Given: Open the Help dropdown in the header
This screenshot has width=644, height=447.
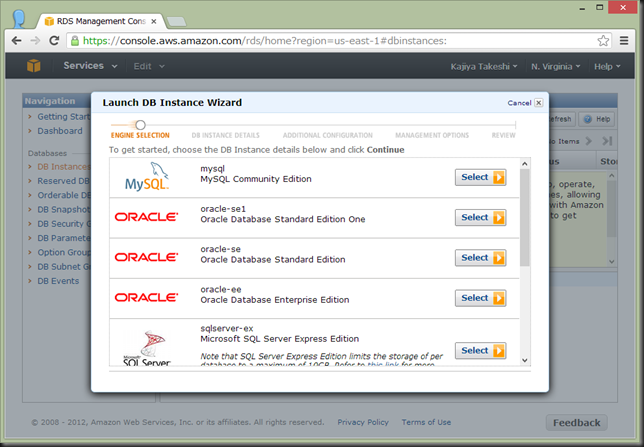Looking at the screenshot, I should (607, 66).
